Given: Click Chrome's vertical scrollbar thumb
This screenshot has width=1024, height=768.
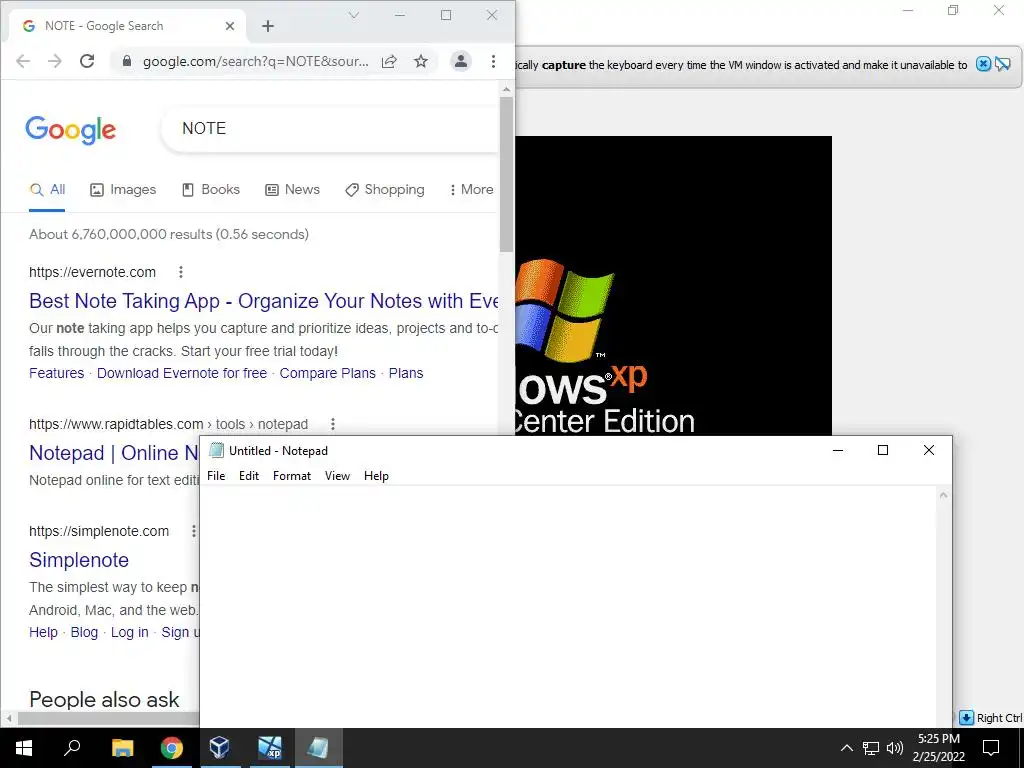Looking at the screenshot, I should click(x=506, y=174).
